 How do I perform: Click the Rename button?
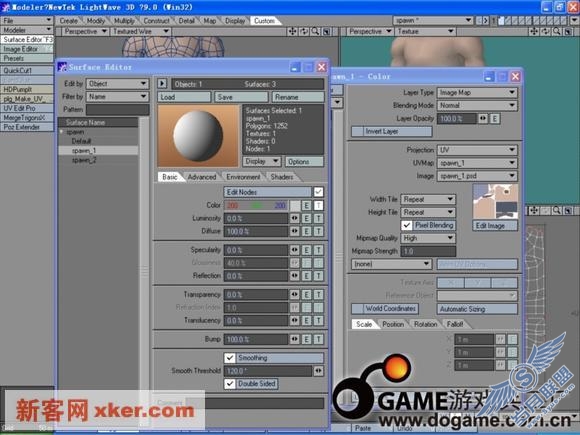tap(298, 97)
